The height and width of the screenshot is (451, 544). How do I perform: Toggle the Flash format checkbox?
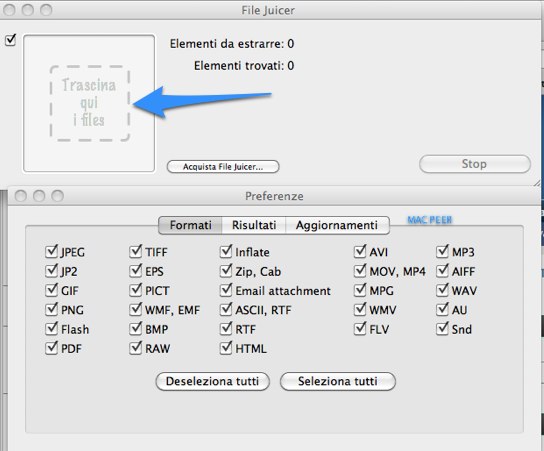tap(51, 329)
